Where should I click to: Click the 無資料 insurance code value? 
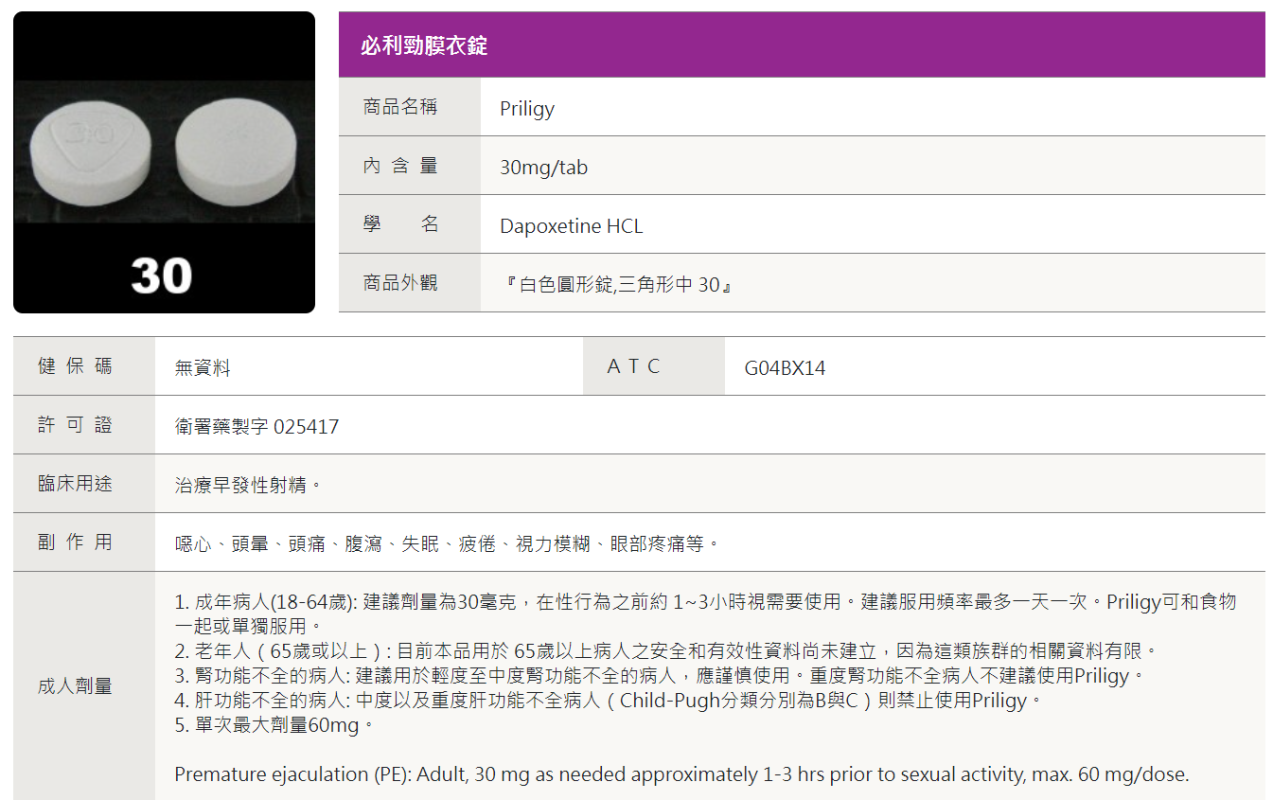coord(203,368)
